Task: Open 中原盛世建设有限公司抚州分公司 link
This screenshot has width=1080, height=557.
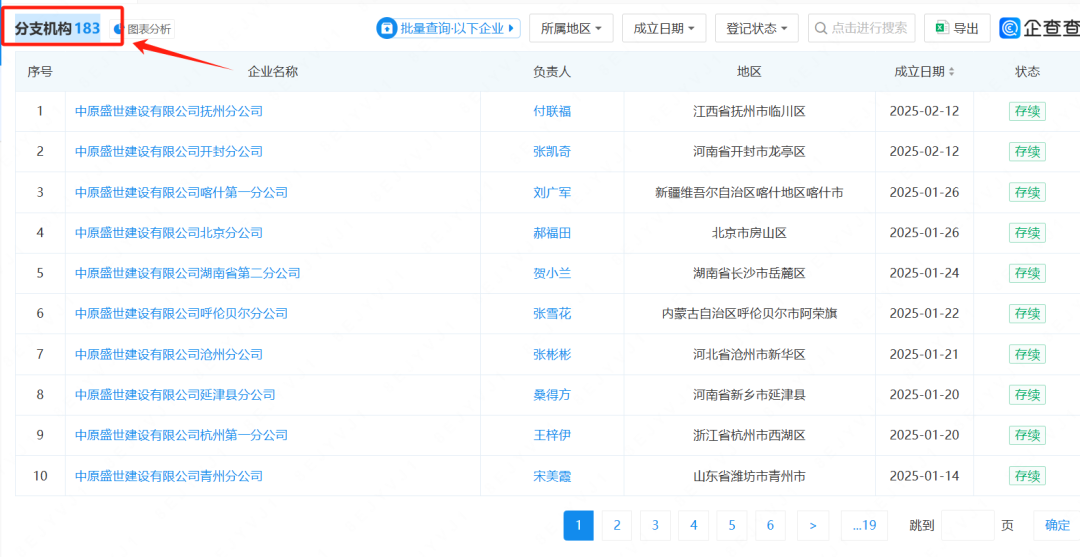Action: (x=169, y=111)
